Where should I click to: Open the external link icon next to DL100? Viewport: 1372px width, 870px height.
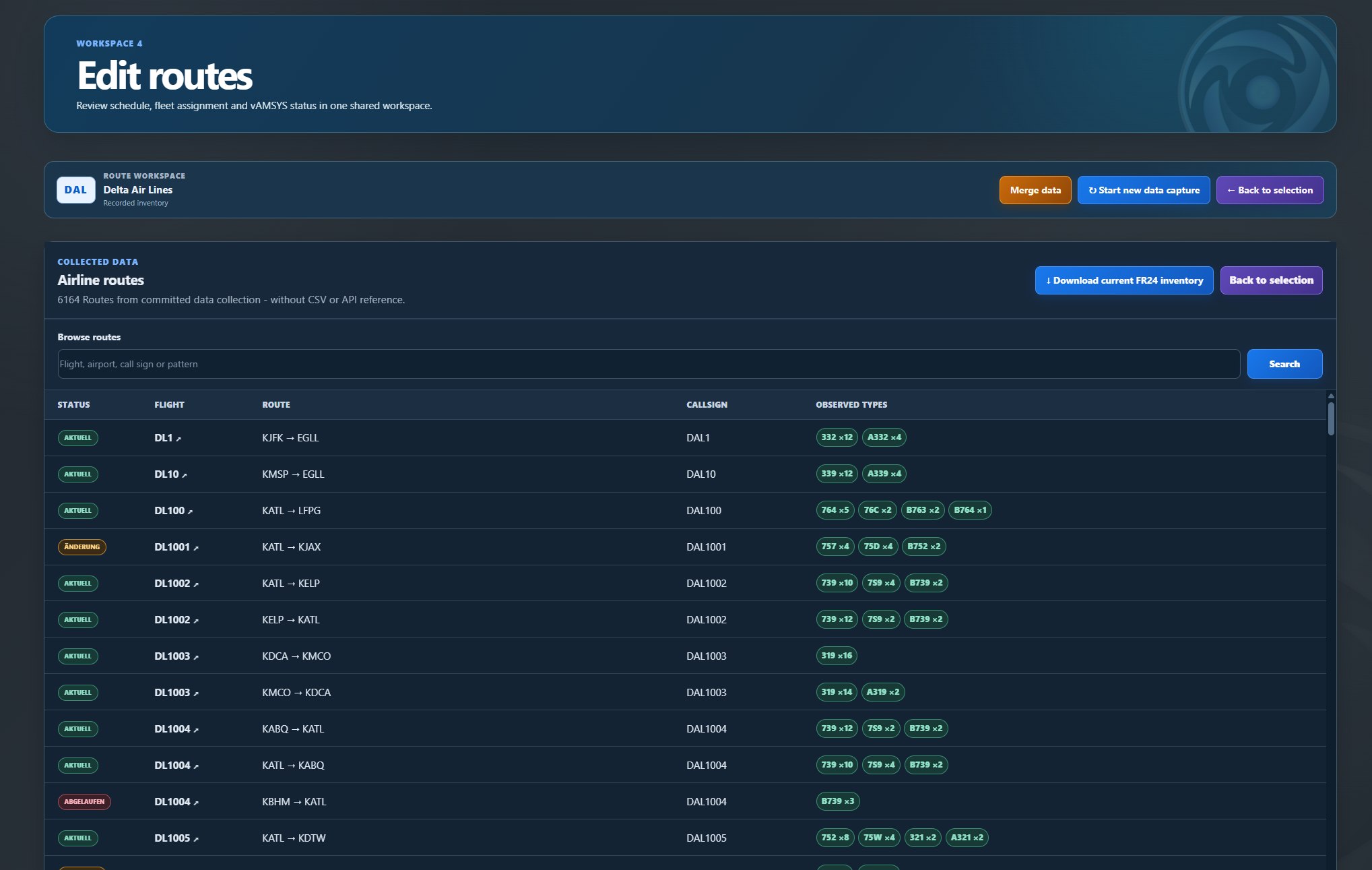point(191,511)
